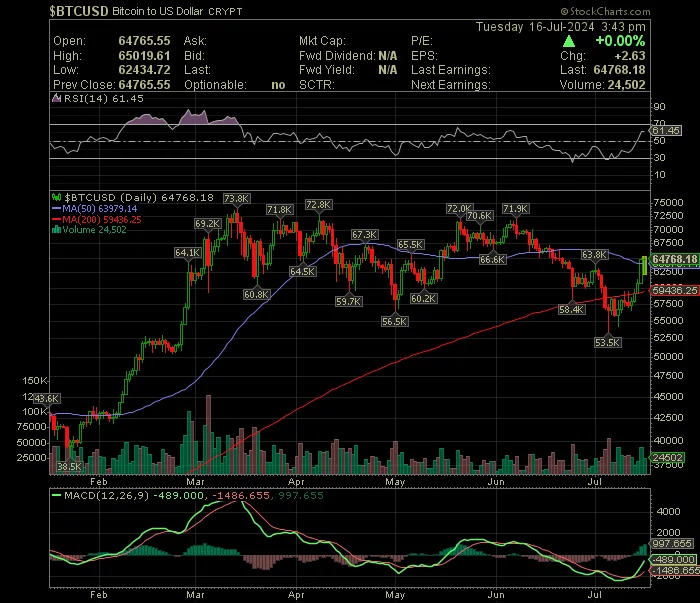This screenshot has width=700, height=603.
Task: Click the Prev Close value 64765.55
Action: click(x=144, y=85)
